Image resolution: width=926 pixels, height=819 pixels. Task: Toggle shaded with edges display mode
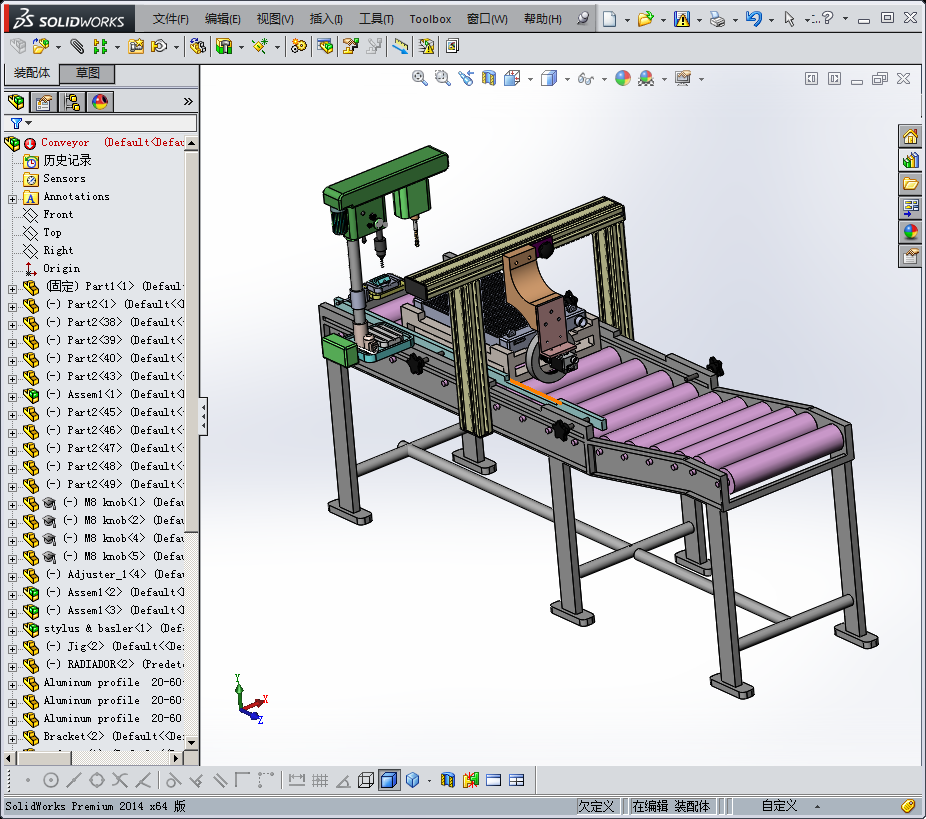pyautogui.click(x=389, y=780)
